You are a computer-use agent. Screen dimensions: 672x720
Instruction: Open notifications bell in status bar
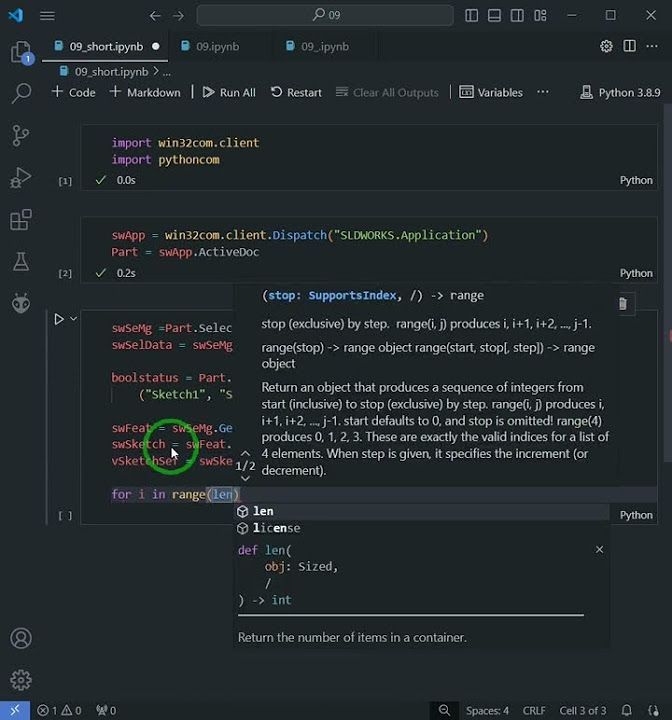pyautogui.click(x=627, y=710)
